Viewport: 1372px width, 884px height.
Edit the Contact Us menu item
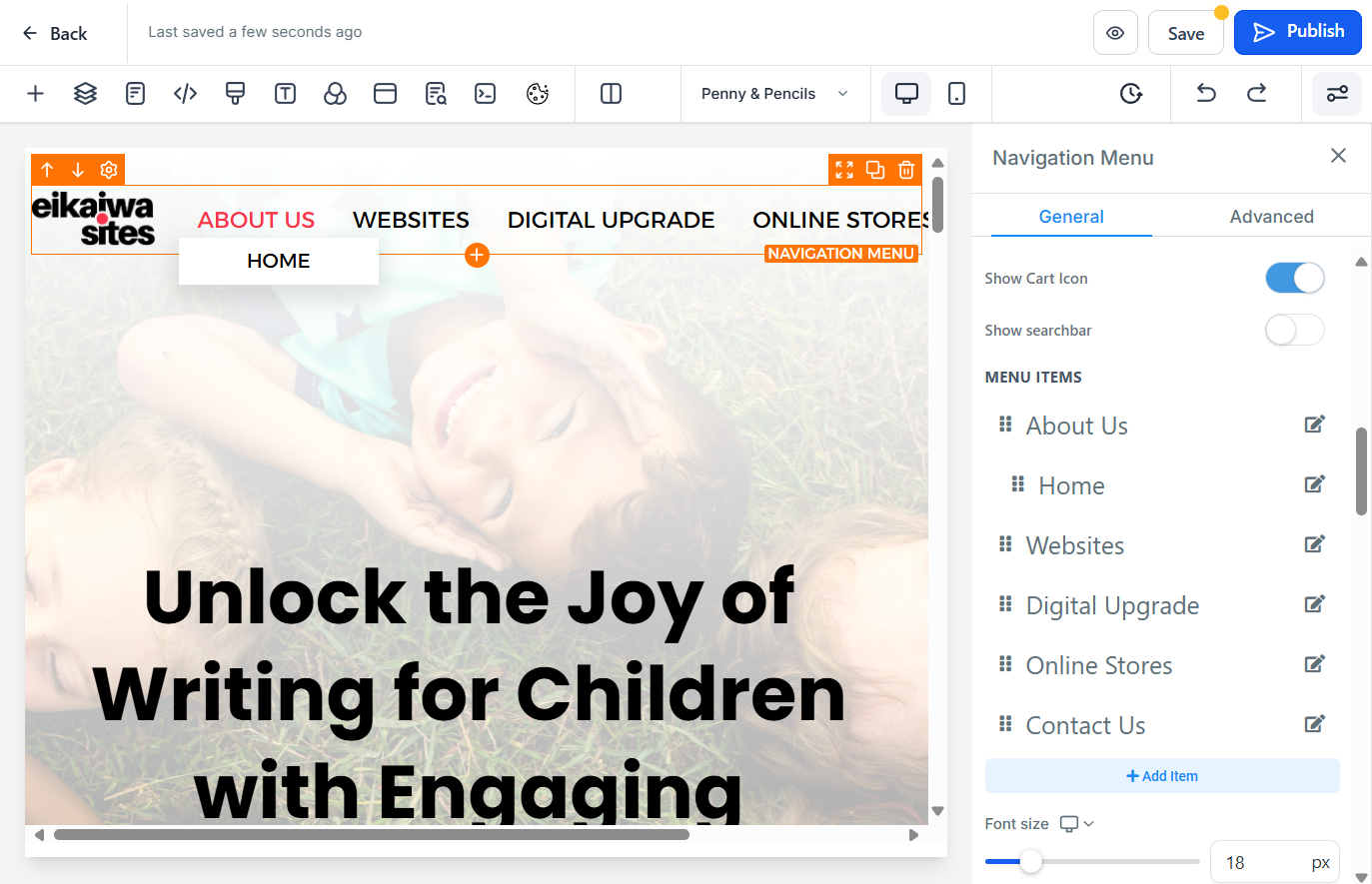click(1315, 724)
